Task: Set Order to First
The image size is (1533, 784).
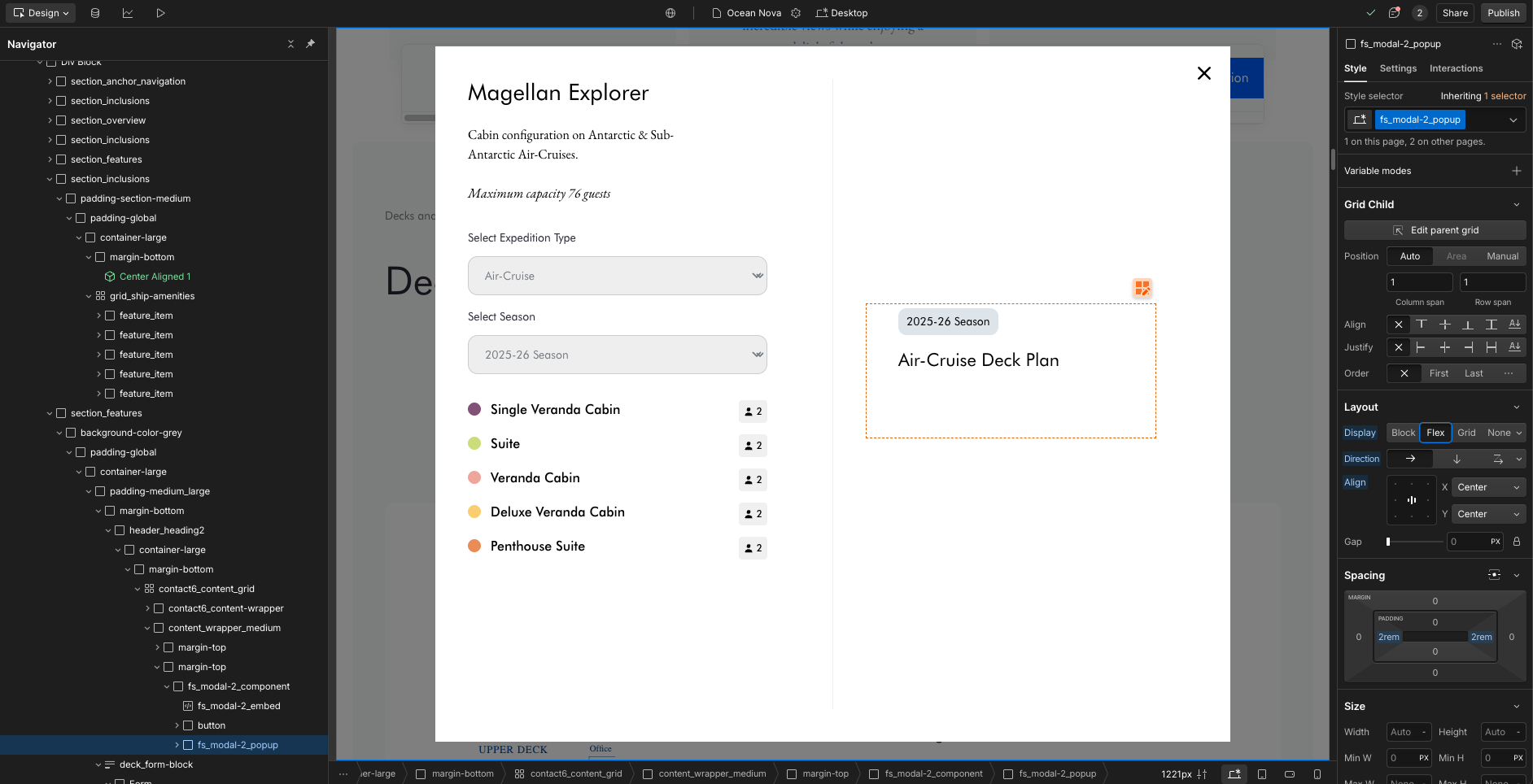Action: click(1439, 373)
